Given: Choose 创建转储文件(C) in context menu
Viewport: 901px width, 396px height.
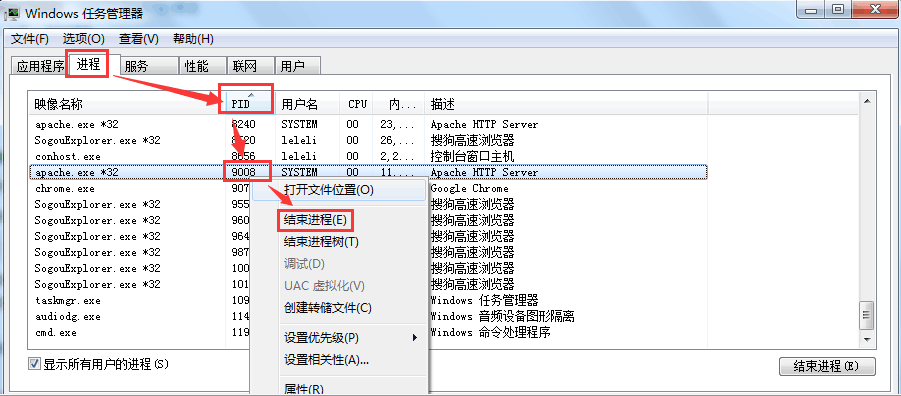Looking at the screenshot, I should (x=339, y=307).
